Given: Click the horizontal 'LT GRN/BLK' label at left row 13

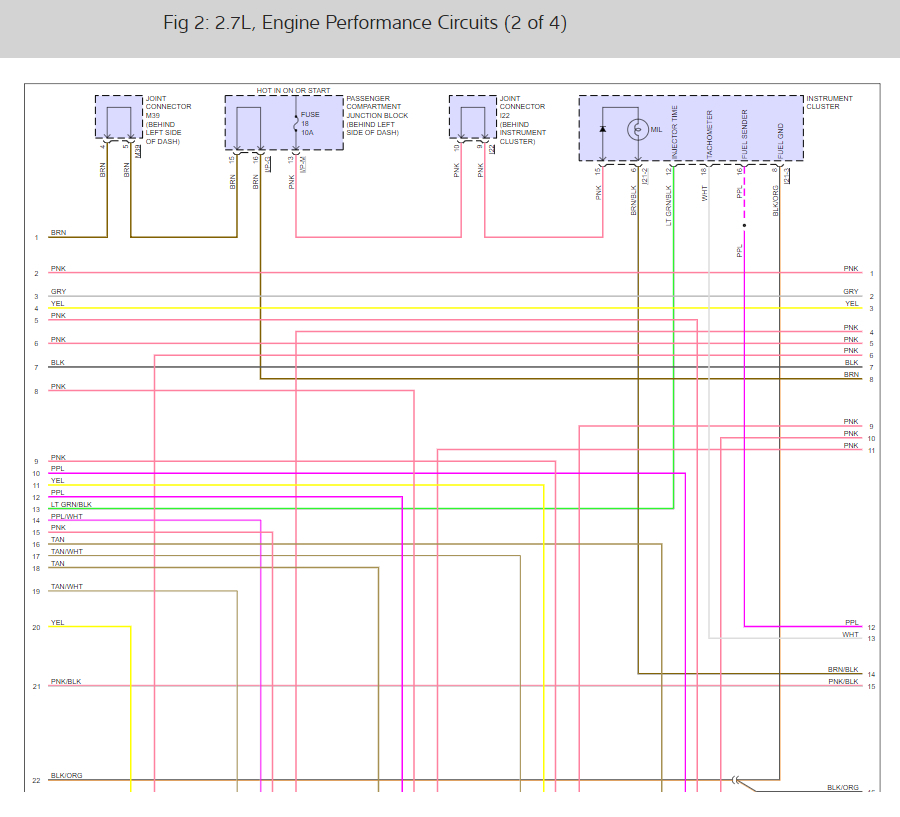Looking at the screenshot, I should (x=71, y=505).
